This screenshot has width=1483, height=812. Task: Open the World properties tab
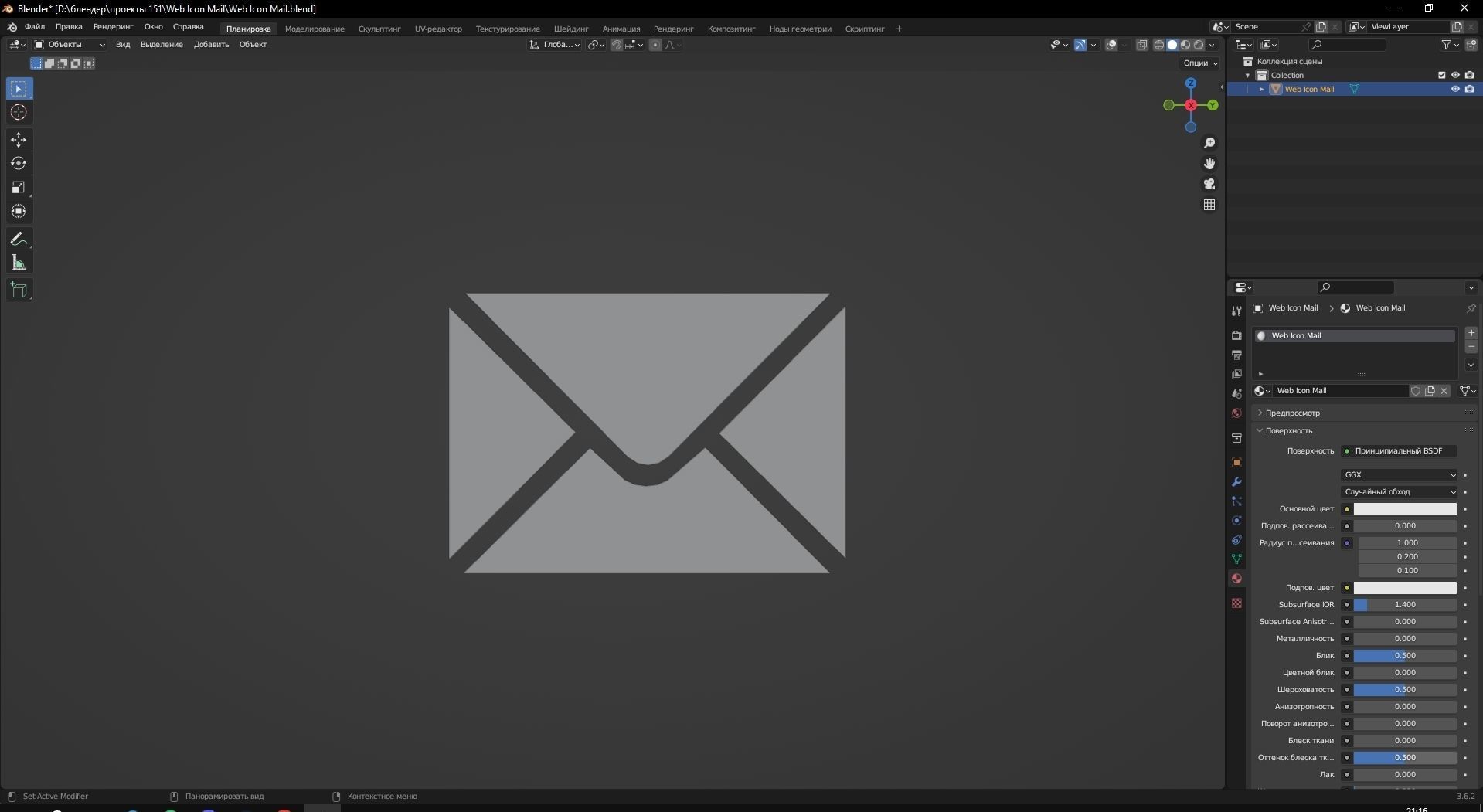pyautogui.click(x=1236, y=413)
